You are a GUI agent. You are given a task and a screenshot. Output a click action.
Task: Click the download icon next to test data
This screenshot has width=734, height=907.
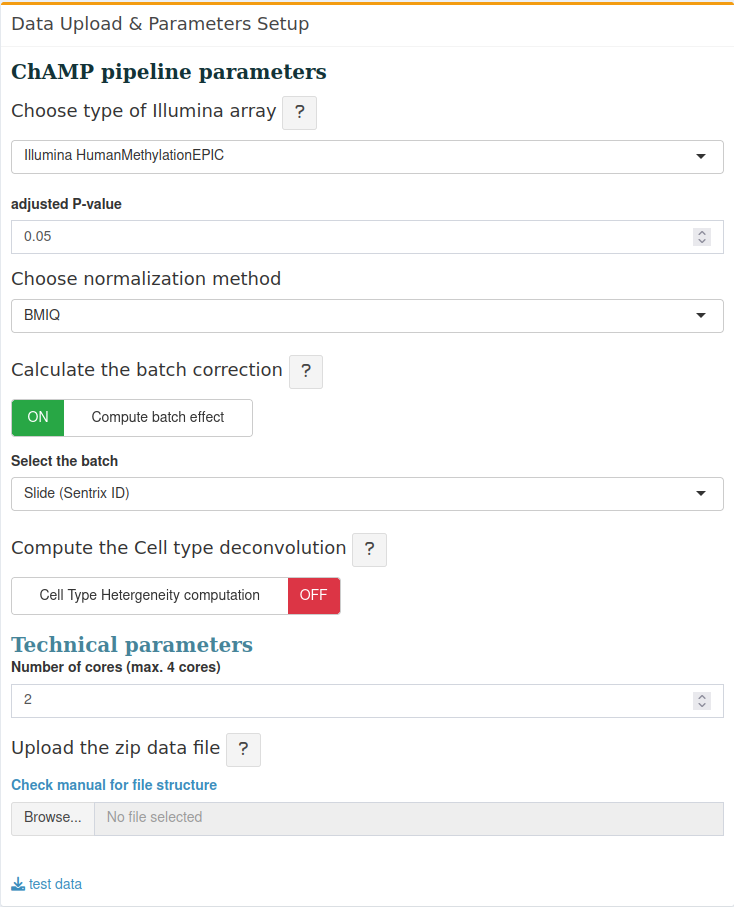click(x=18, y=884)
